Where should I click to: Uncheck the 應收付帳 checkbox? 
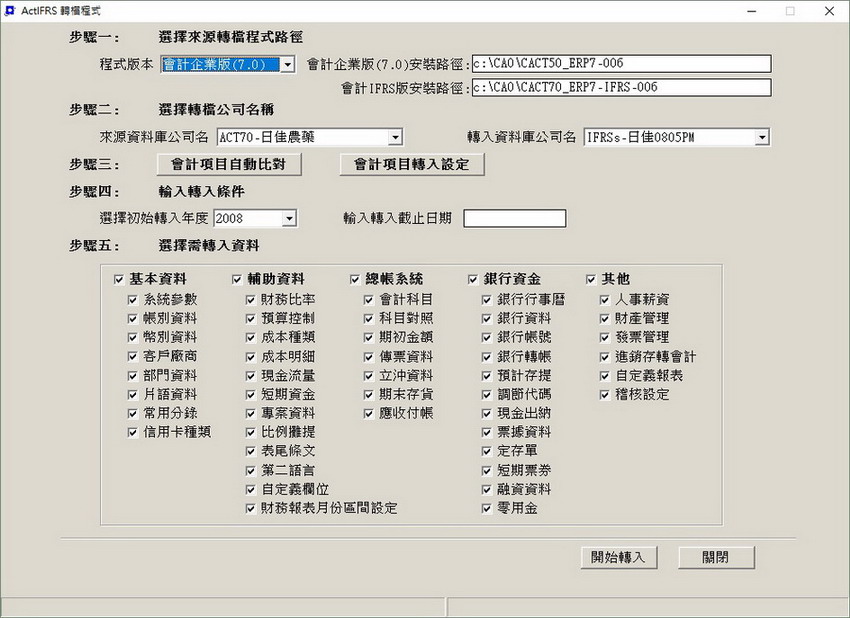[369, 414]
